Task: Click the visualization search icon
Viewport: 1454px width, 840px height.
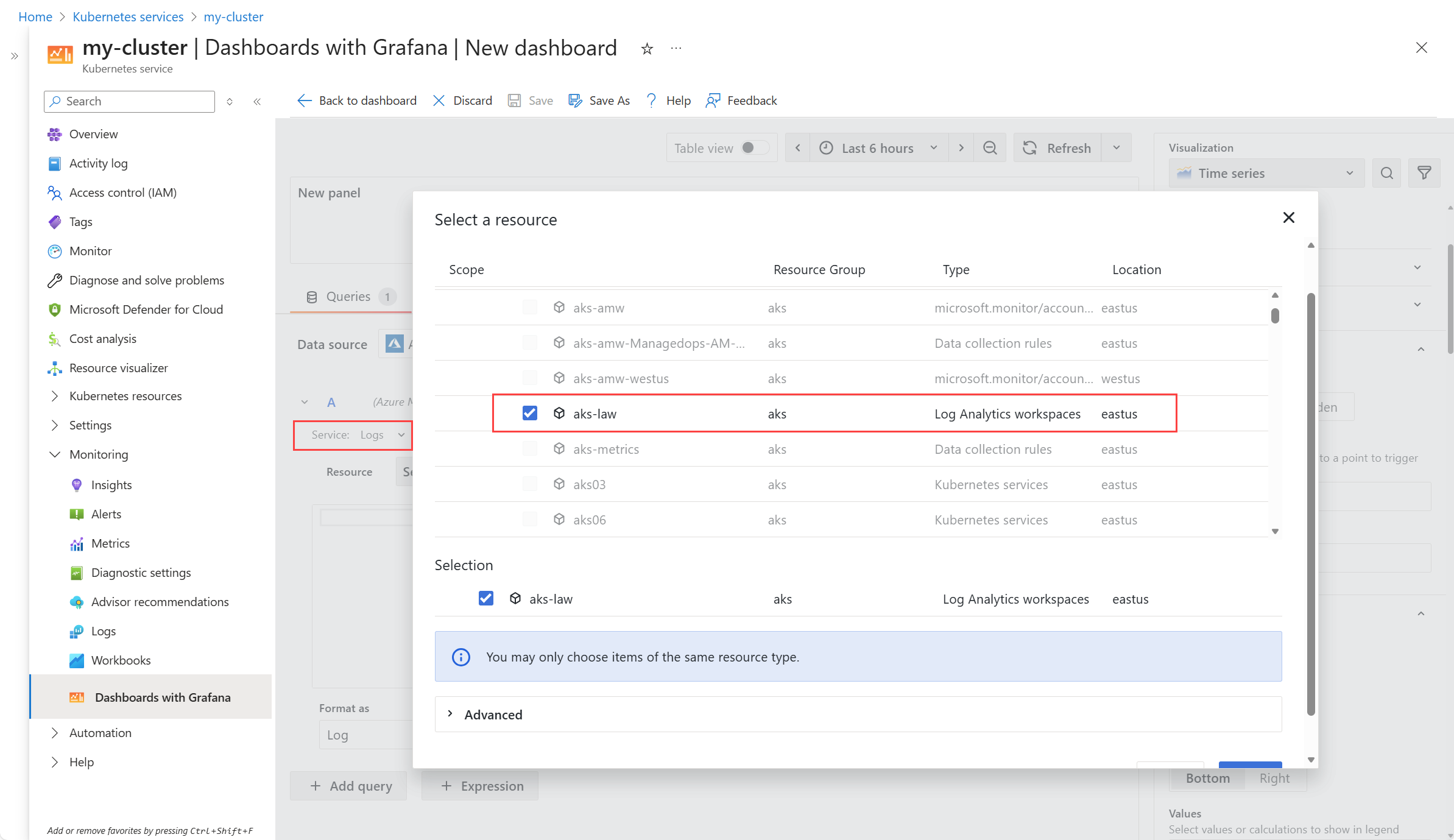Action: point(1386,174)
